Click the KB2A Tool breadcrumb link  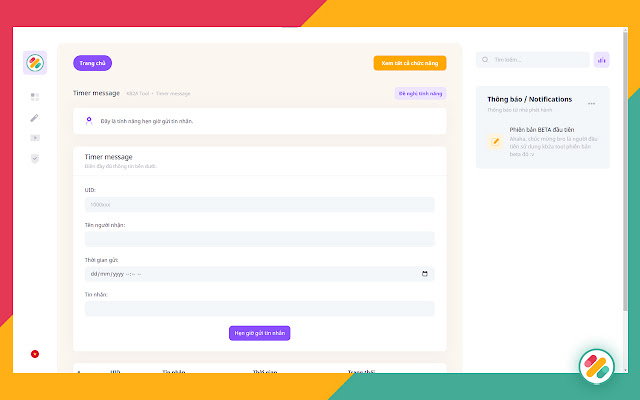tap(138, 93)
